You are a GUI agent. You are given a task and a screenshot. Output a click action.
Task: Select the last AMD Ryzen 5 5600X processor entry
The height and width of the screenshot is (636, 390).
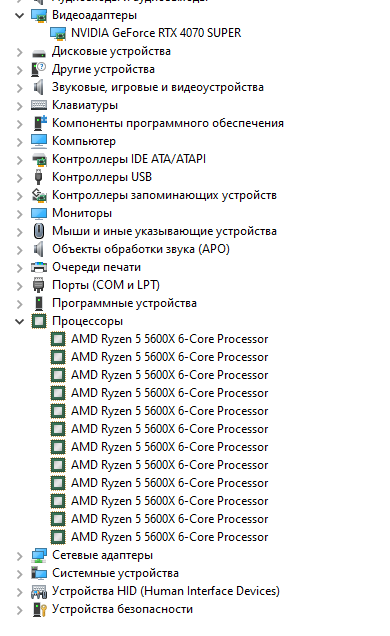click(x=169, y=537)
